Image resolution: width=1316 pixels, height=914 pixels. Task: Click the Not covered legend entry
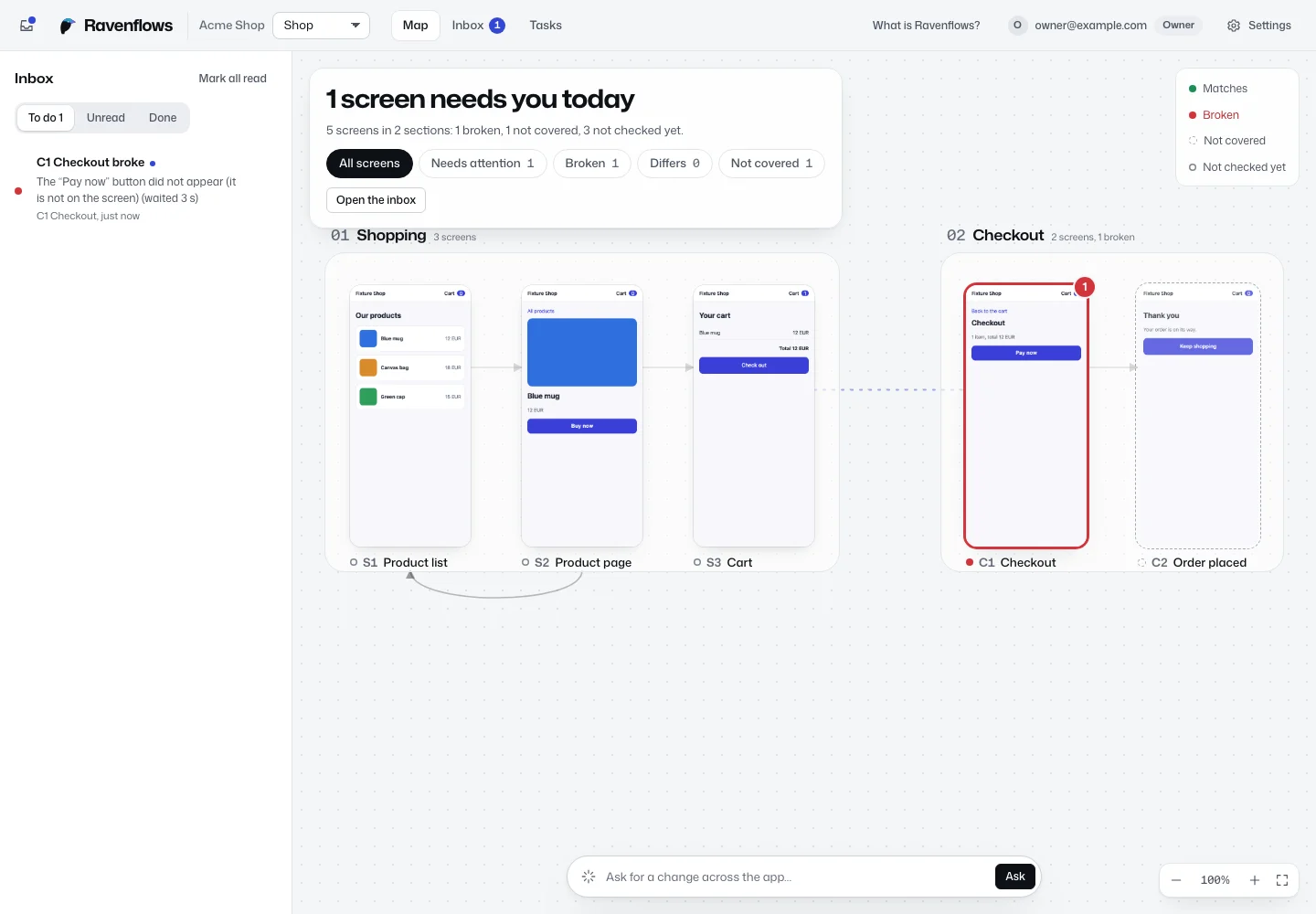[1227, 141]
